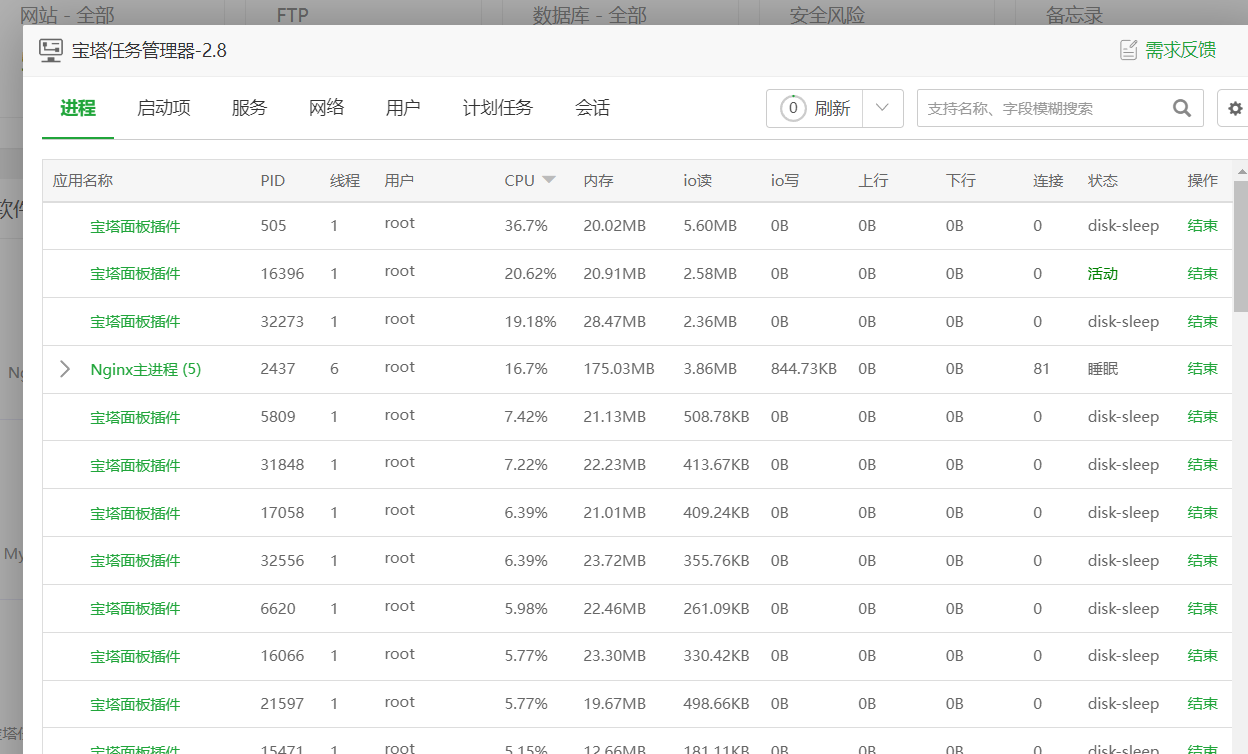This screenshot has width=1248, height=754.
Task: Sort by 内存 column header
Action: (x=598, y=181)
